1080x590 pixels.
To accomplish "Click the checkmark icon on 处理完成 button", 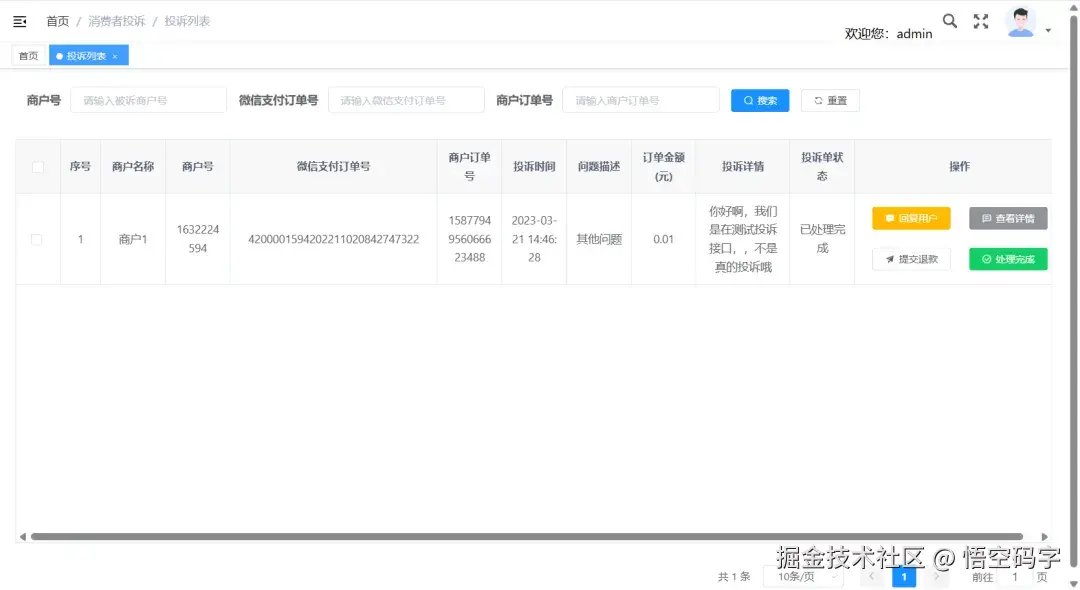I will 984,259.
